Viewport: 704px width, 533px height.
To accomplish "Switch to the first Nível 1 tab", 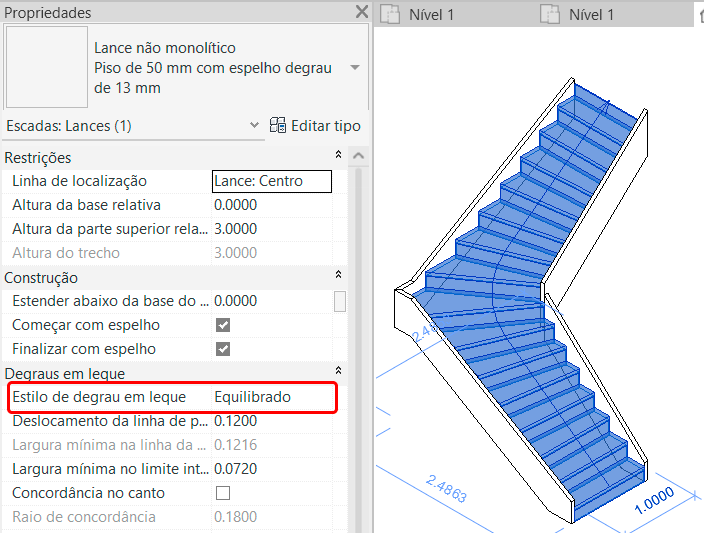I will click(431, 14).
